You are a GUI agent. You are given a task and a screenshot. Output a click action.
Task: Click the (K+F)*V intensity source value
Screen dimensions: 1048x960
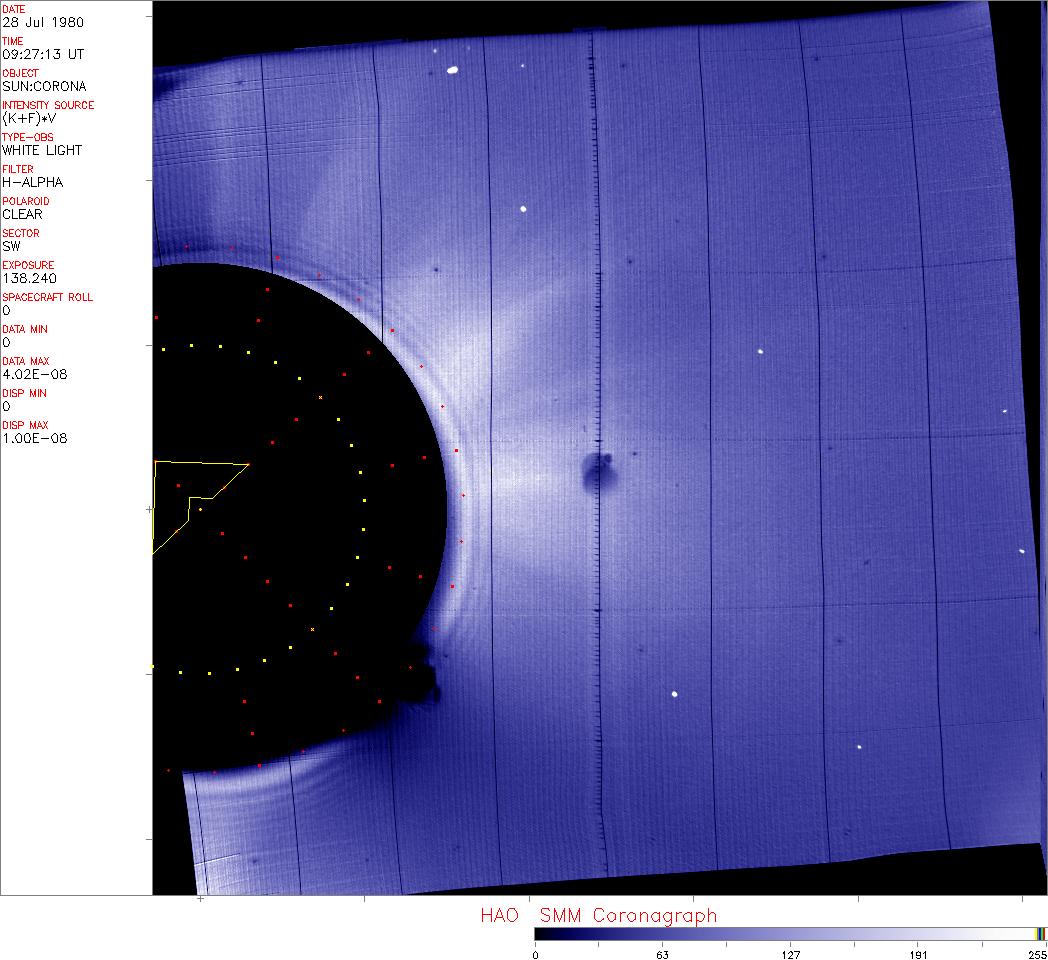click(25, 118)
